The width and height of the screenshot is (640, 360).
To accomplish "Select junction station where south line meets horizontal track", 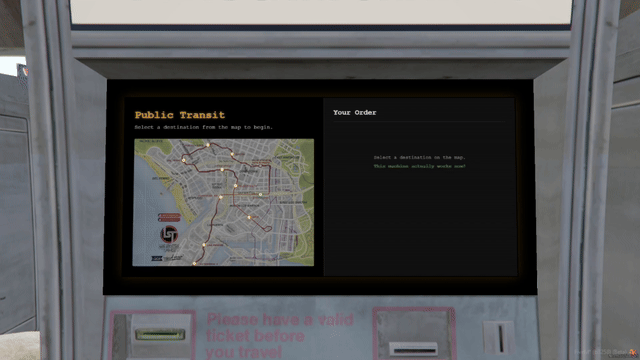I will (221, 197).
